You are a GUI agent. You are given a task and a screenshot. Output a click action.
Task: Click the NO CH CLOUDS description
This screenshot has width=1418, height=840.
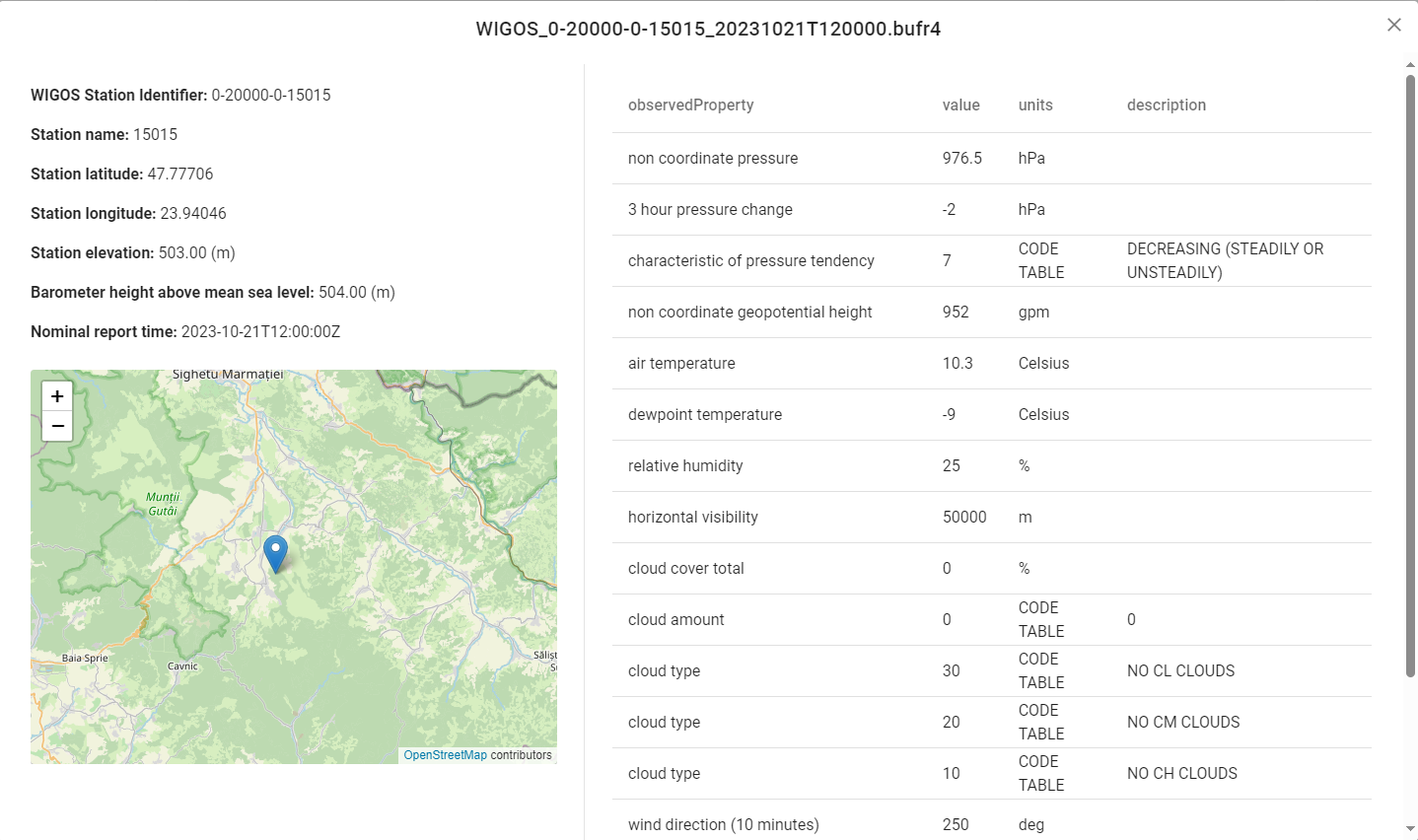tap(1181, 774)
